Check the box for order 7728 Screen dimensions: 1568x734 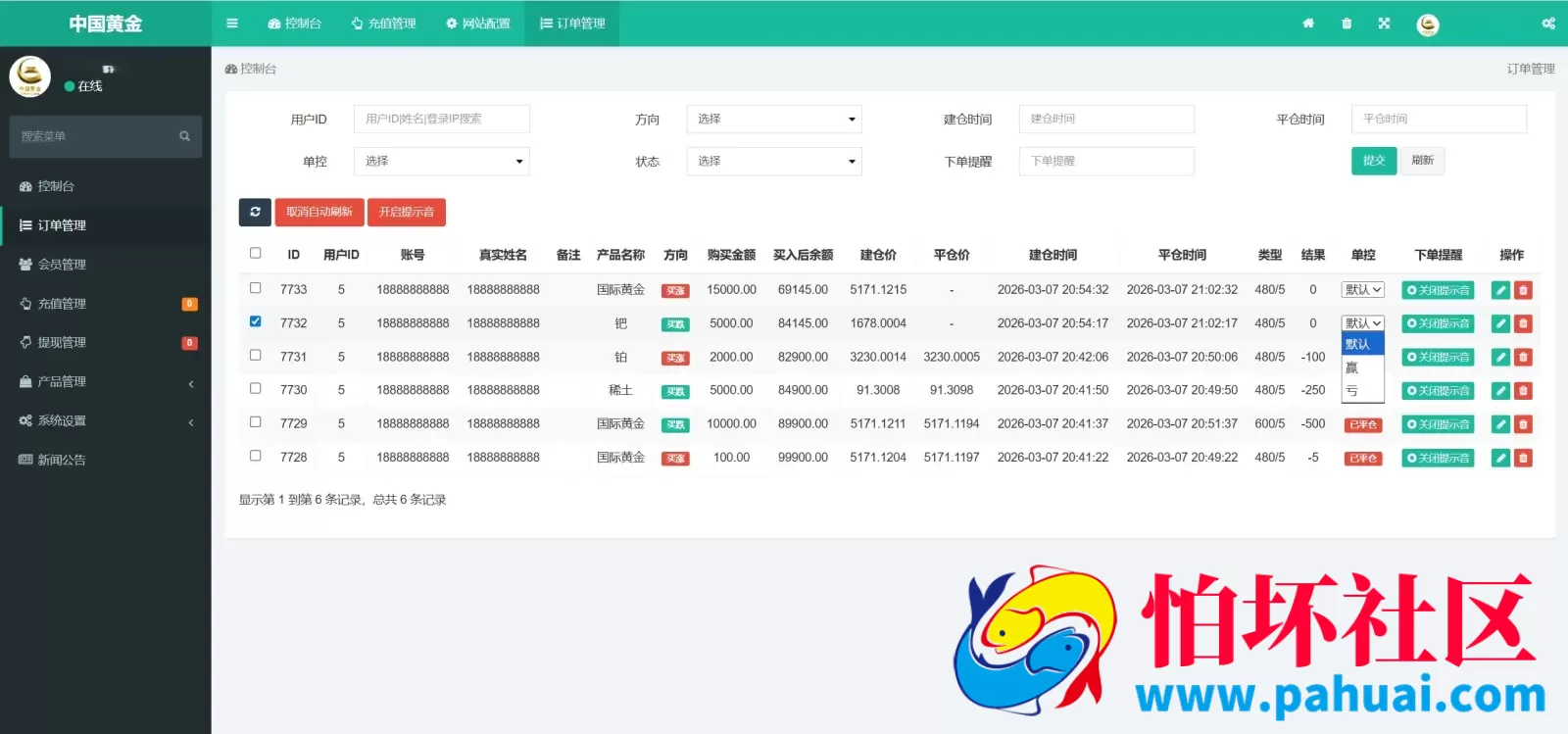coord(256,456)
